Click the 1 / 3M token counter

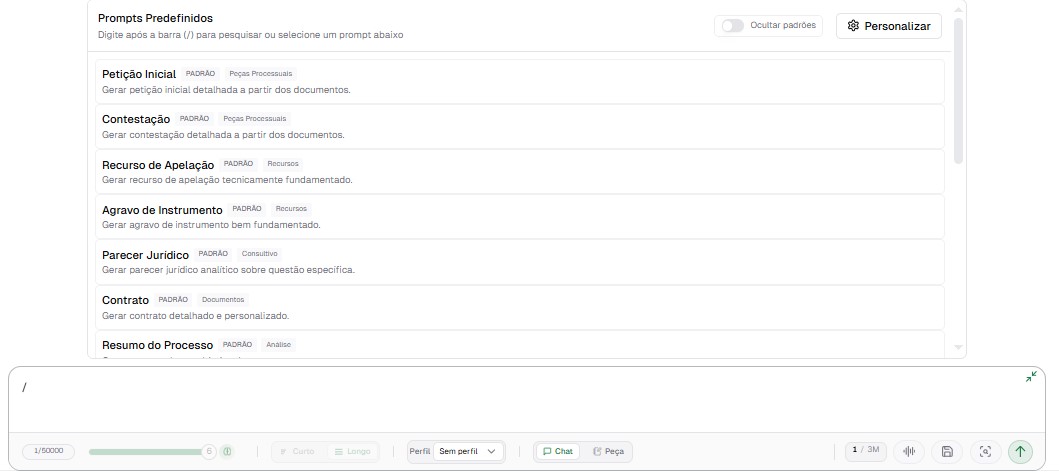[x=865, y=450]
